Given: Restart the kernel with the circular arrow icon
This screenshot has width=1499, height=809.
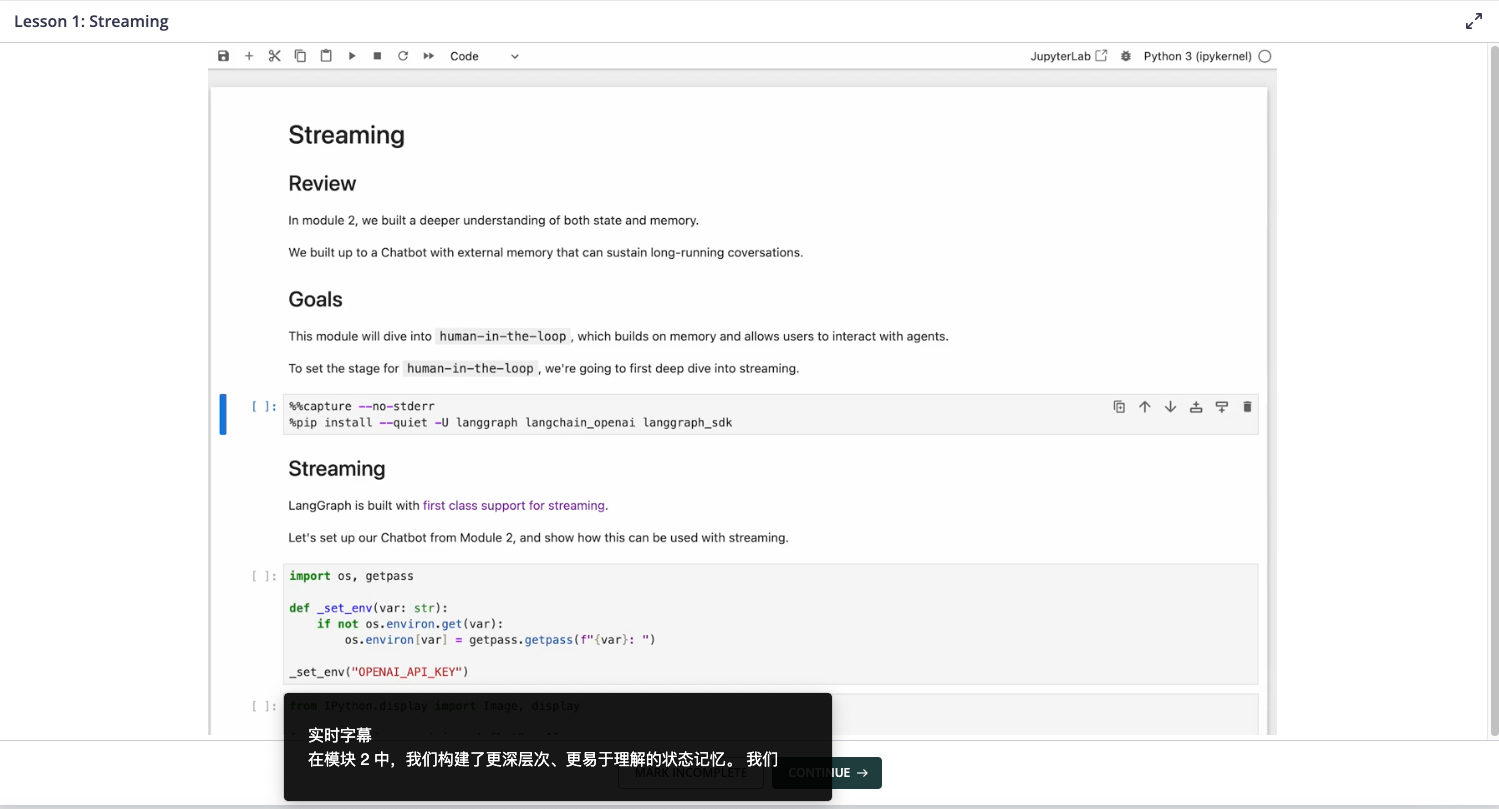Looking at the screenshot, I should (403, 56).
